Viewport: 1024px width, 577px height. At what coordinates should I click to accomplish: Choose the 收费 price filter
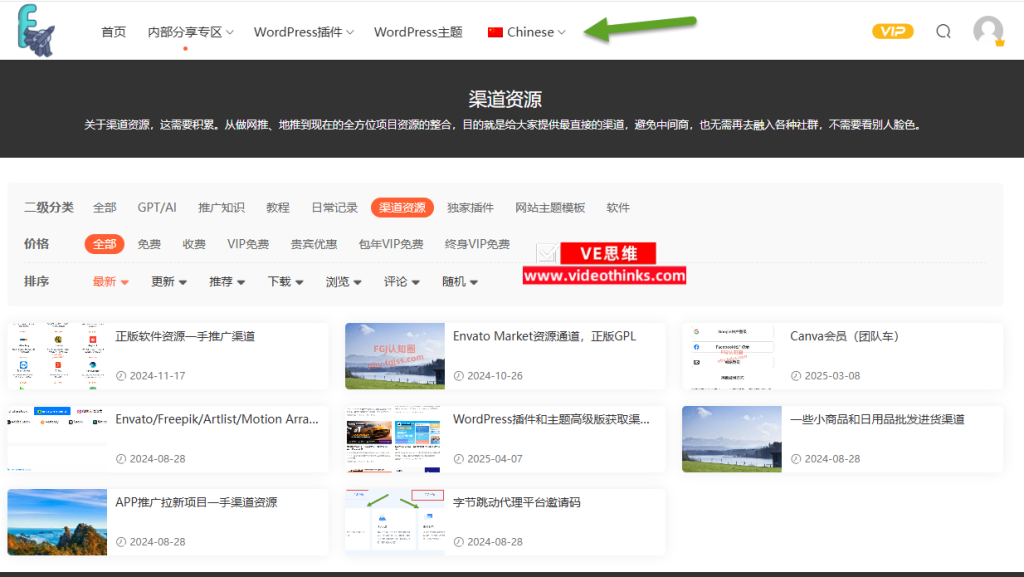click(x=194, y=244)
